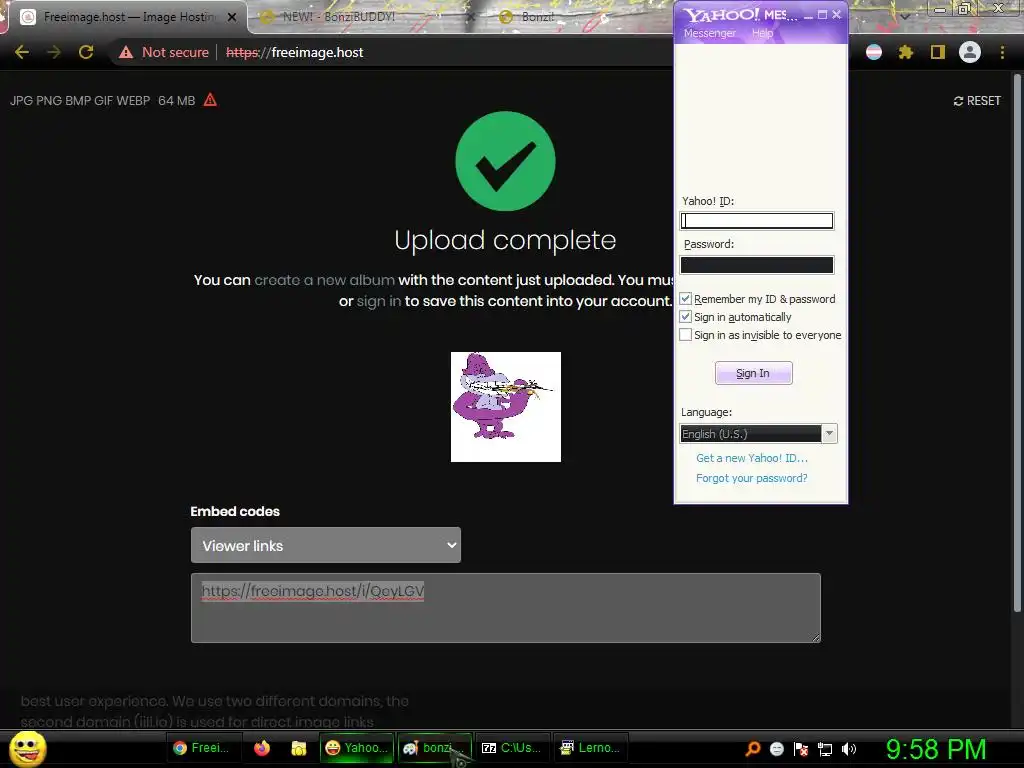Image resolution: width=1024 pixels, height=768 pixels.
Task: Open Chrome's three-dot menu
Action: coord(1002,52)
